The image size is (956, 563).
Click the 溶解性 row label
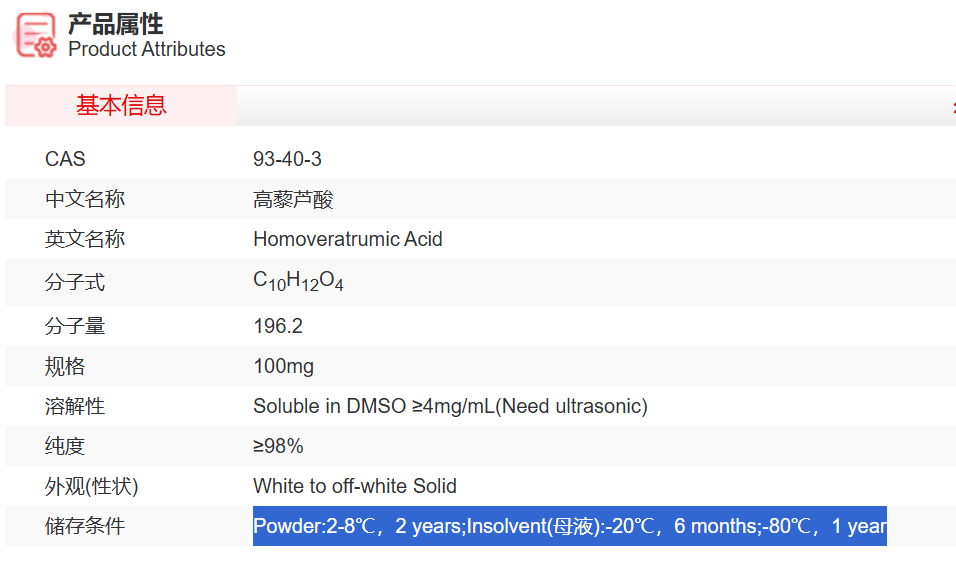click(75, 406)
